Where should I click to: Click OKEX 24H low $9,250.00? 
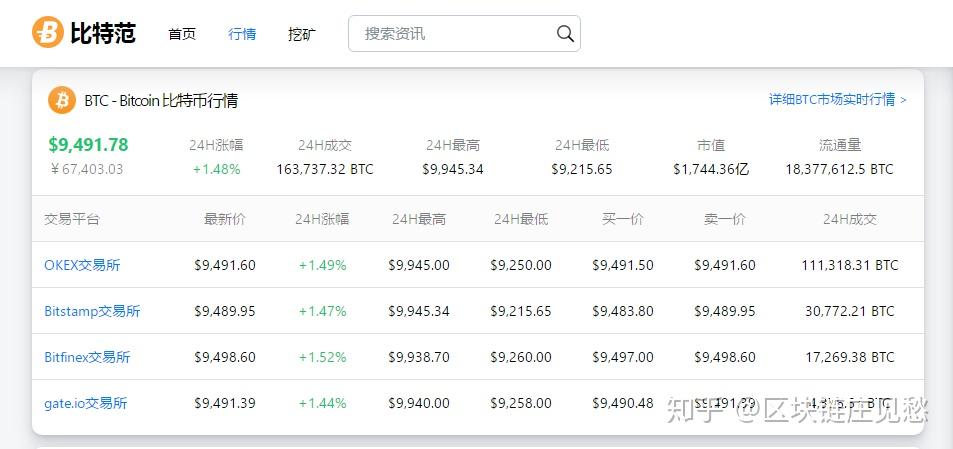pos(521,266)
